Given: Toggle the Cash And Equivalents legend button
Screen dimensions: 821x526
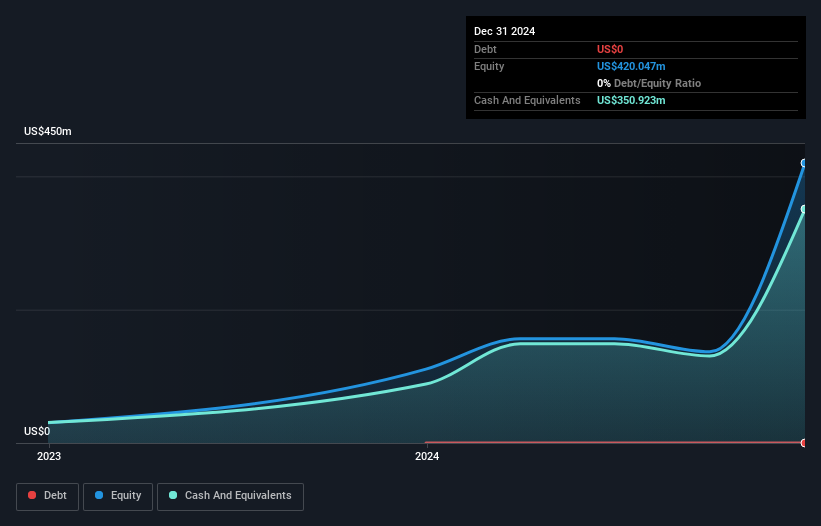Looking at the screenshot, I should click(x=230, y=496).
